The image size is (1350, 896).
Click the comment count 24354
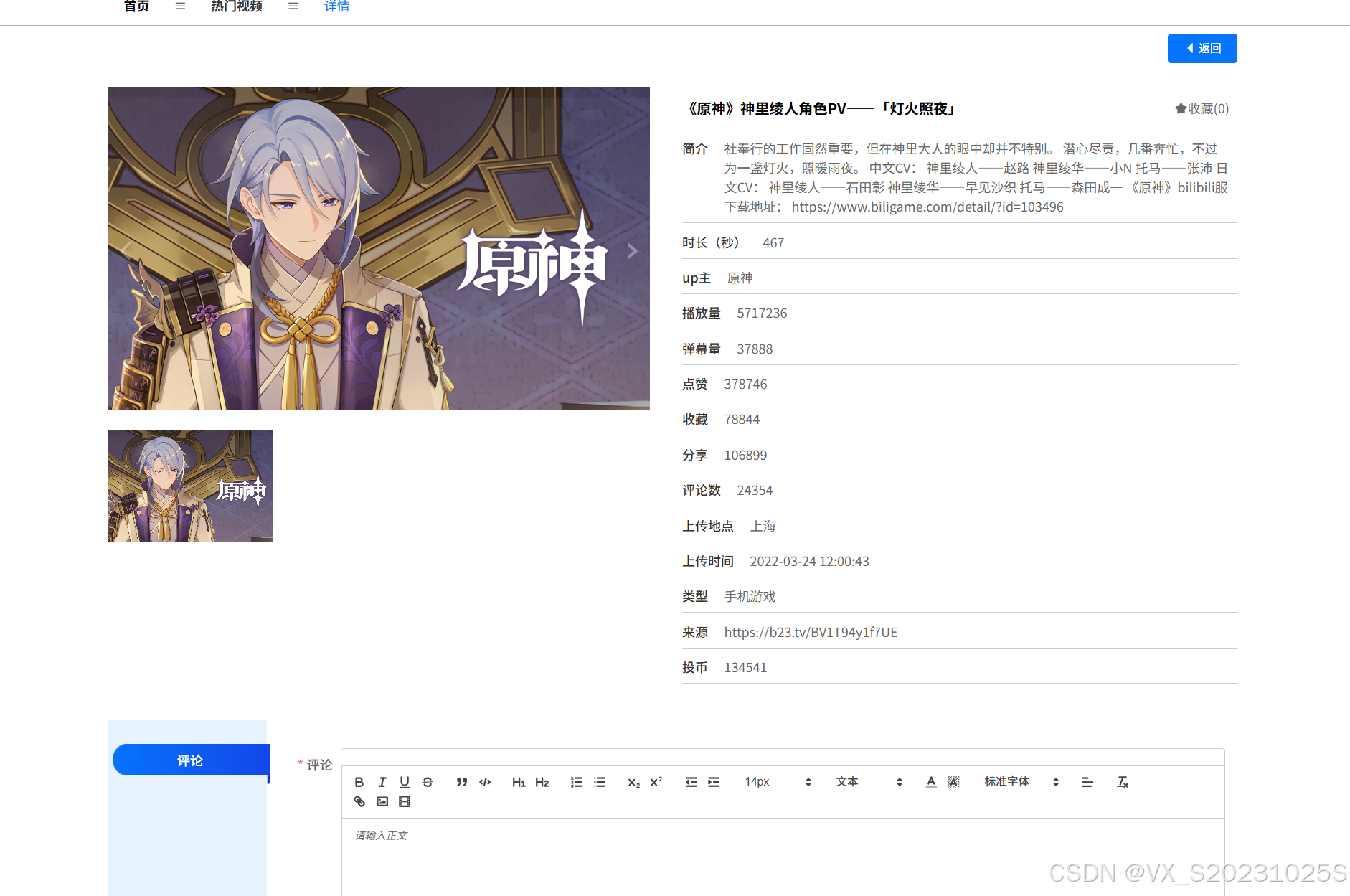click(755, 490)
